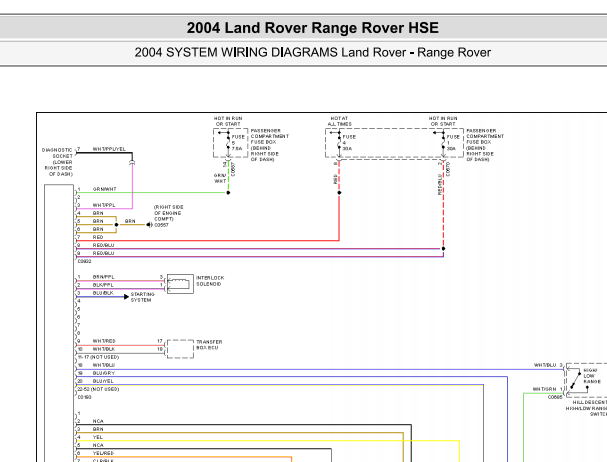This screenshot has width=607, height=462.
Task: Click the "YEL" wire label at pin 4
Action: [x=98, y=437]
